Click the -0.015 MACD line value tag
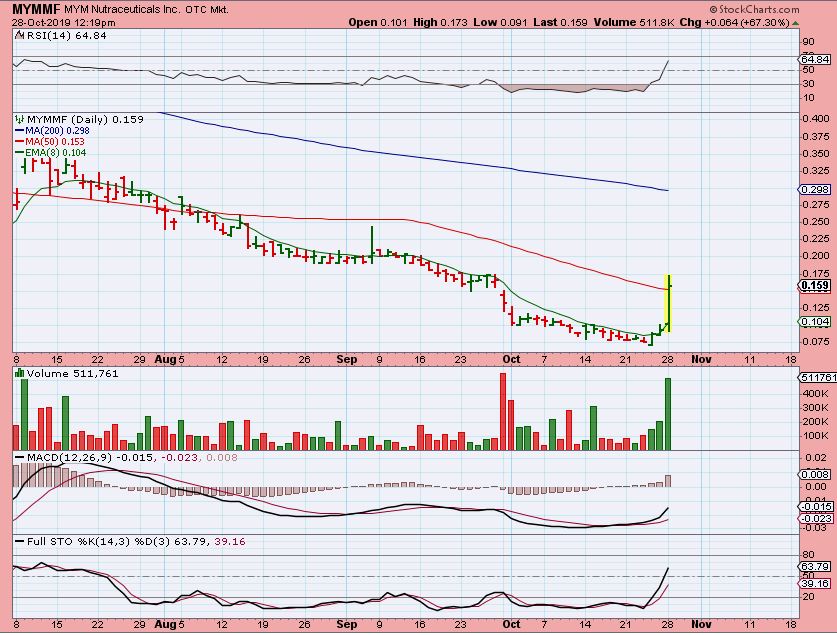The width and height of the screenshot is (837, 635). [815, 507]
